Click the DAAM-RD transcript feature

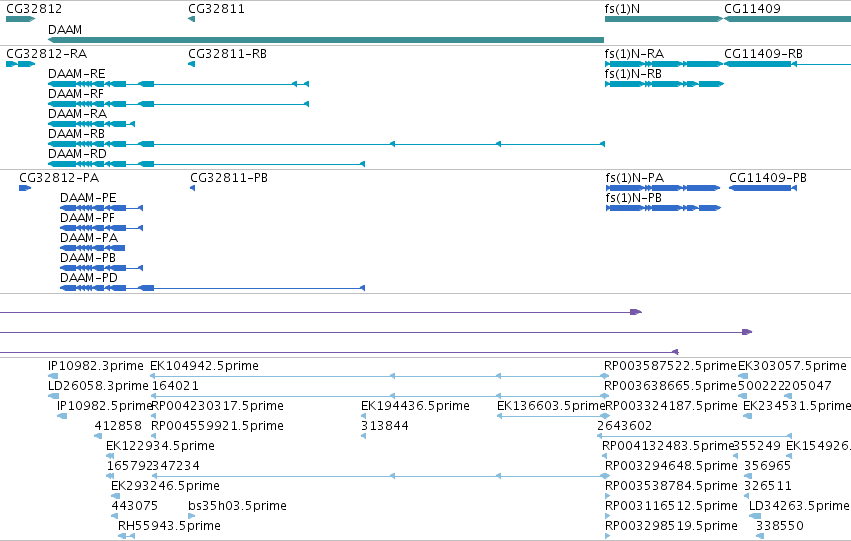point(206,164)
